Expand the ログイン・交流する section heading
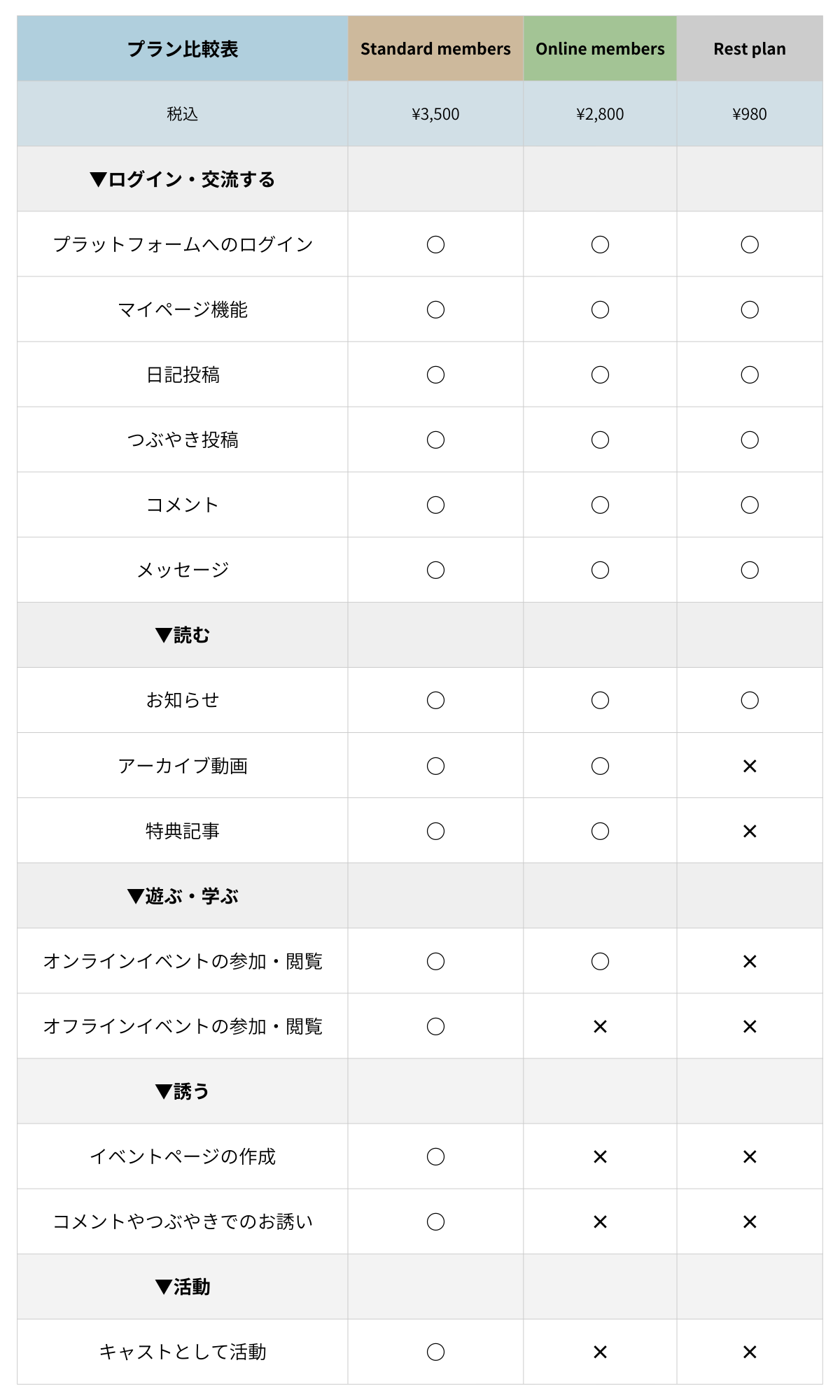 [182, 179]
